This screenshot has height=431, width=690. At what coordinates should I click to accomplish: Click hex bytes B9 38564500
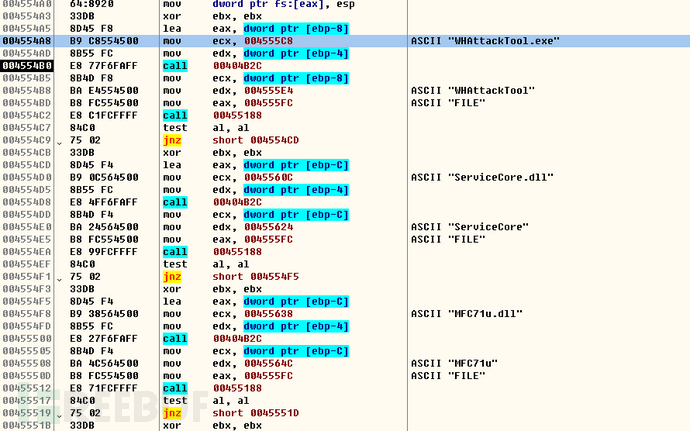pyautogui.click(x=104, y=314)
